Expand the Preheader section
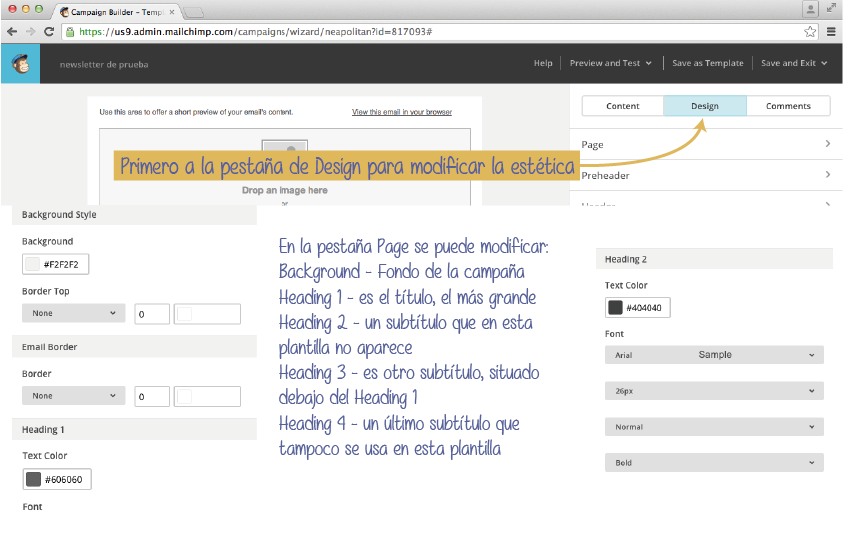The width and height of the screenshot is (843, 538). [x=706, y=175]
